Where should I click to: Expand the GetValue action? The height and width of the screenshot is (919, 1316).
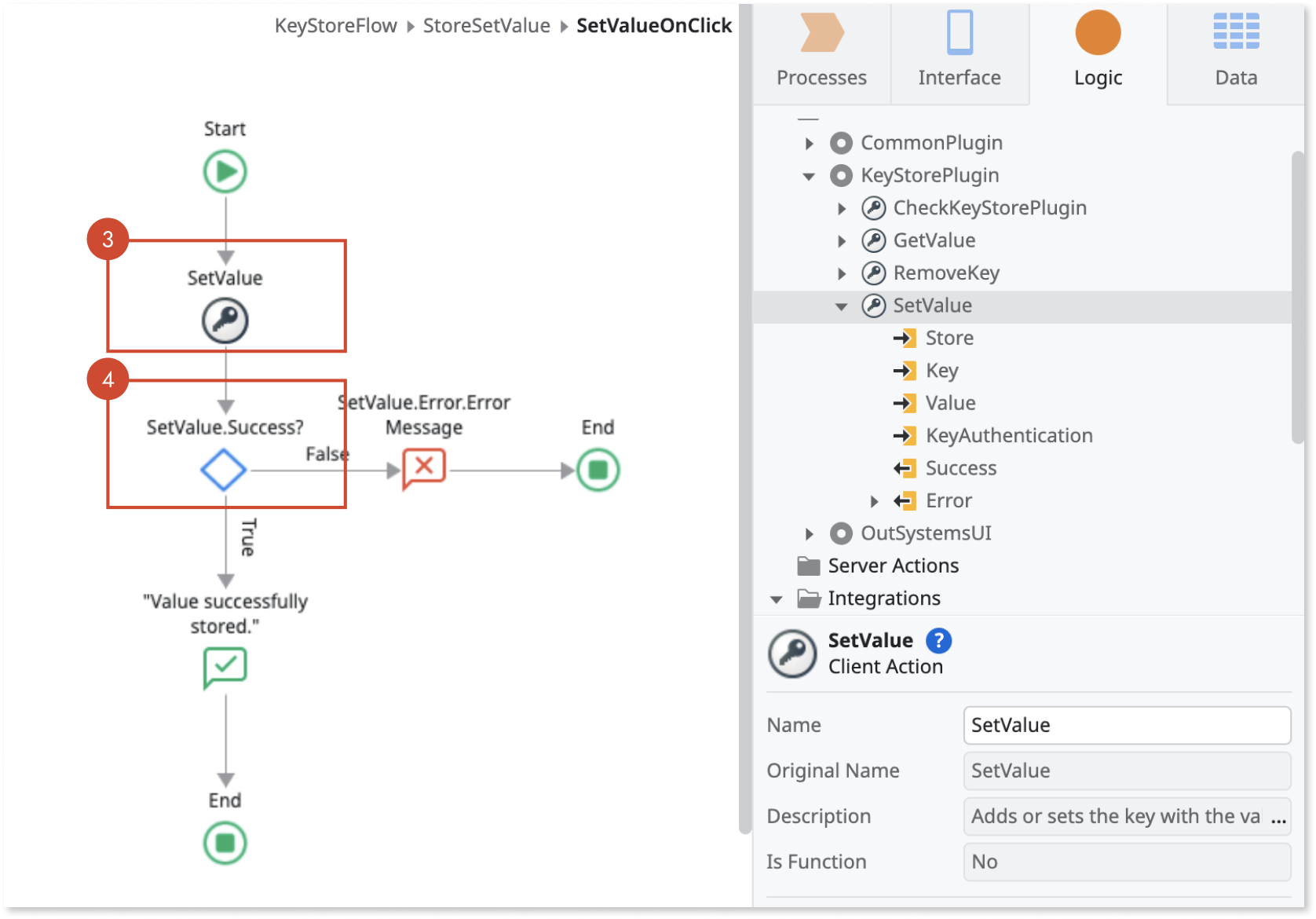click(x=842, y=240)
